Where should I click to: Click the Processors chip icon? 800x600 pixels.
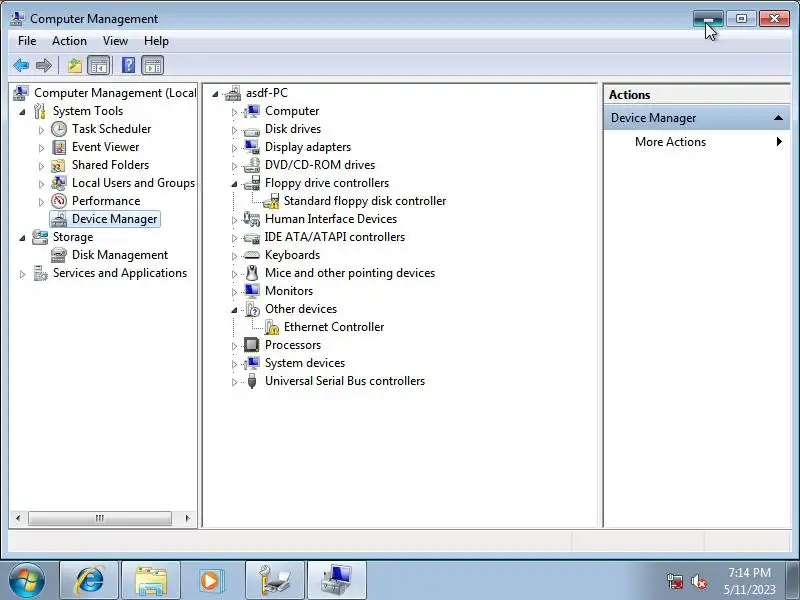[x=252, y=345]
